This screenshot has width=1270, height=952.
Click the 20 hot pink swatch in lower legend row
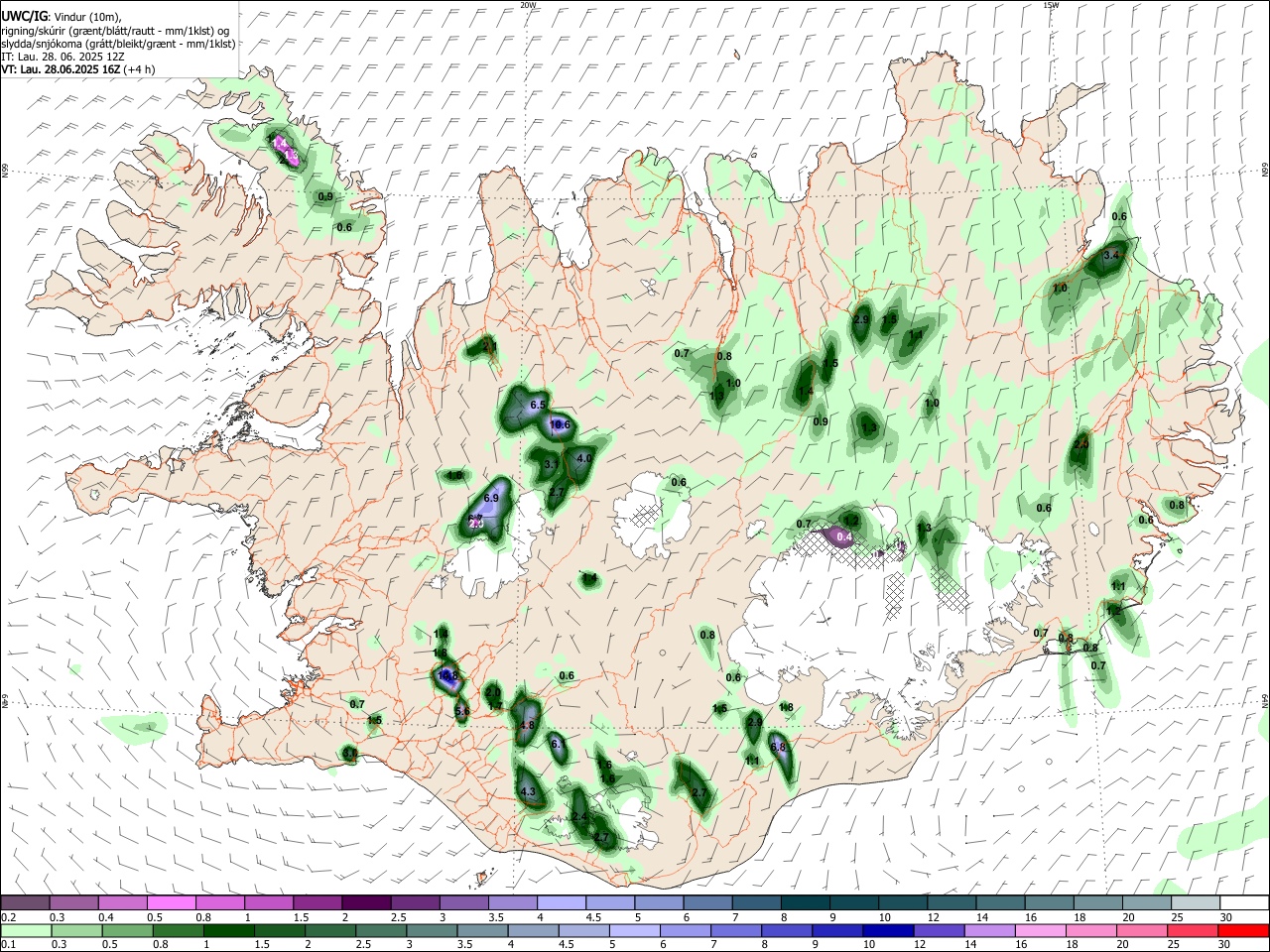[1145, 930]
